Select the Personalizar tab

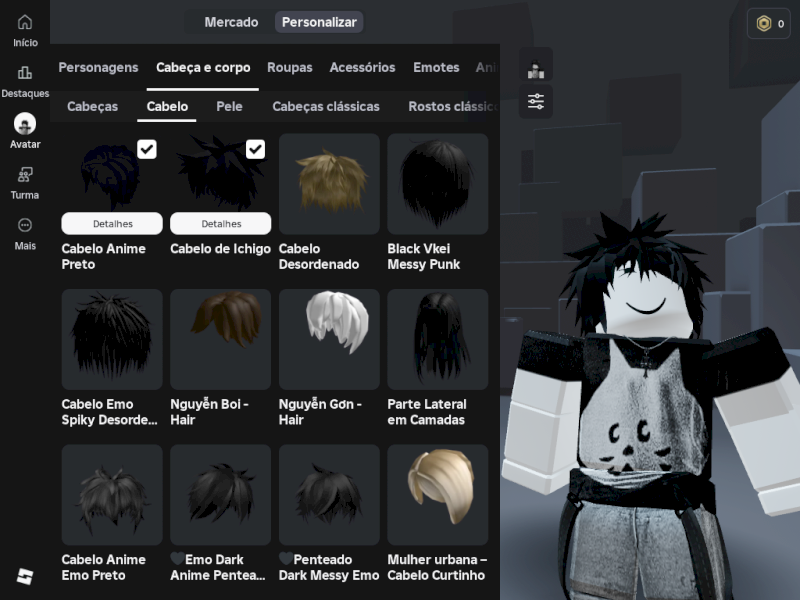point(319,22)
